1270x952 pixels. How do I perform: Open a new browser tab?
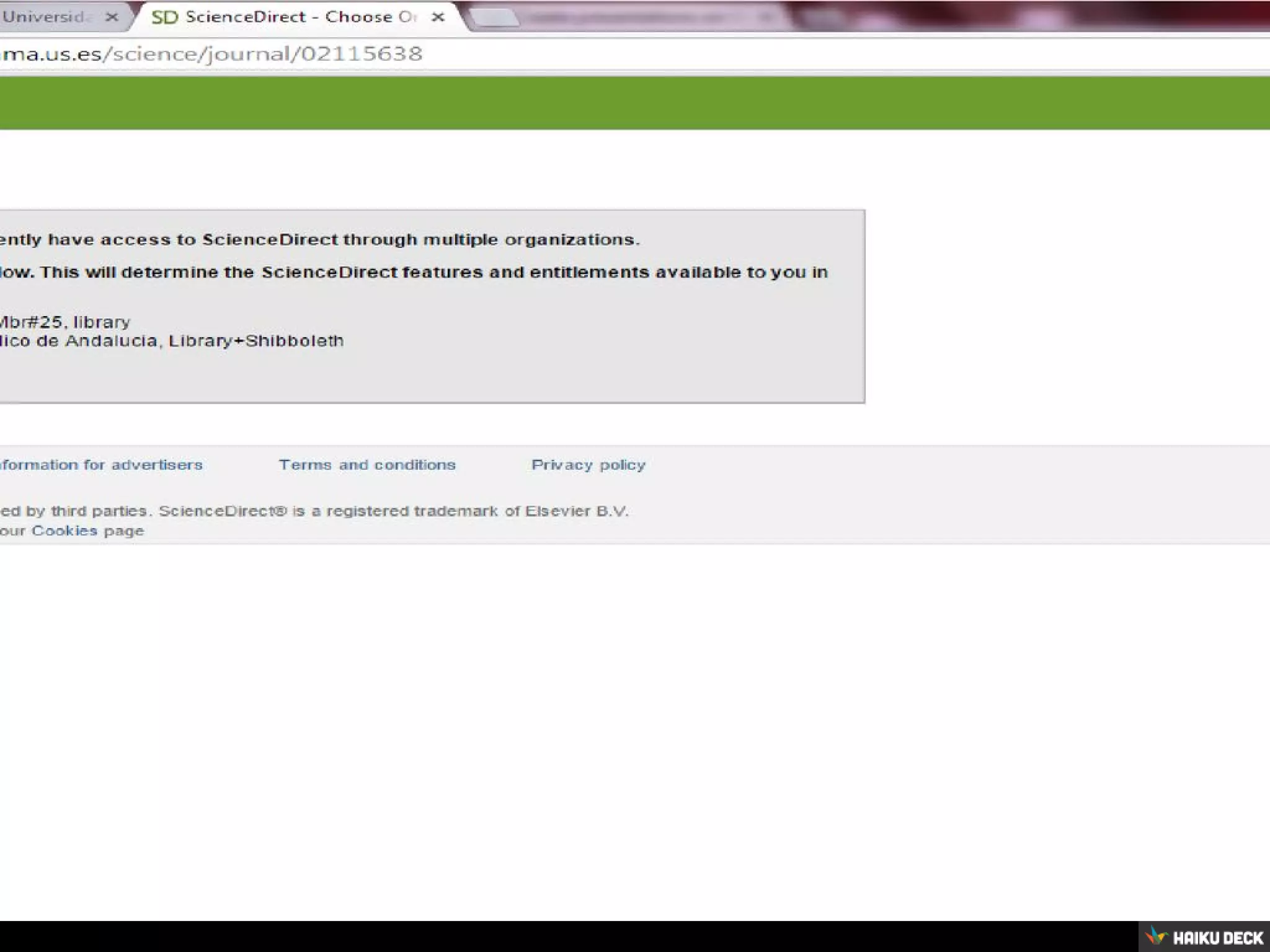click(x=494, y=19)
